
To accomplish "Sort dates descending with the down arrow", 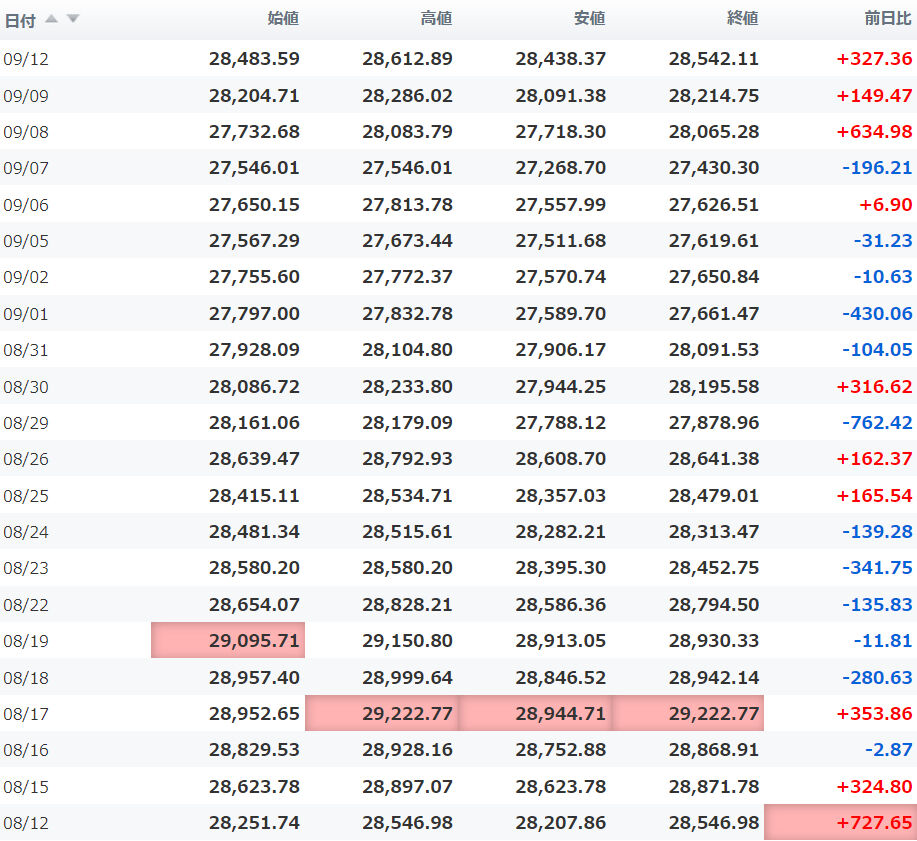I will (73, 19).
